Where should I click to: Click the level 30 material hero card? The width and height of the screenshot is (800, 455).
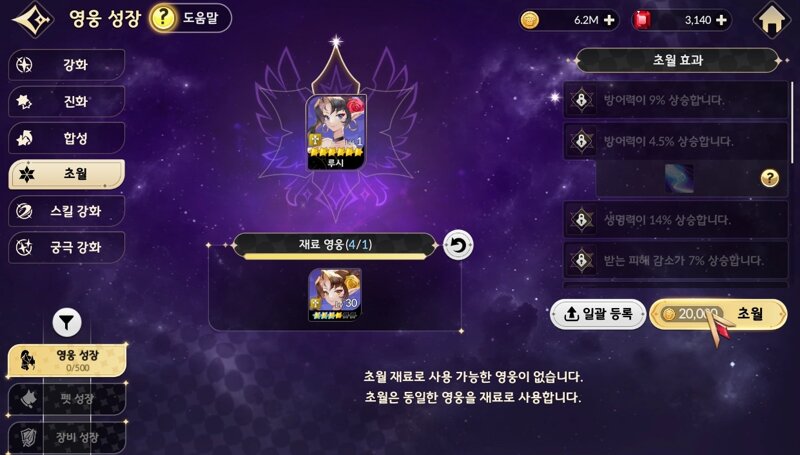335,295
